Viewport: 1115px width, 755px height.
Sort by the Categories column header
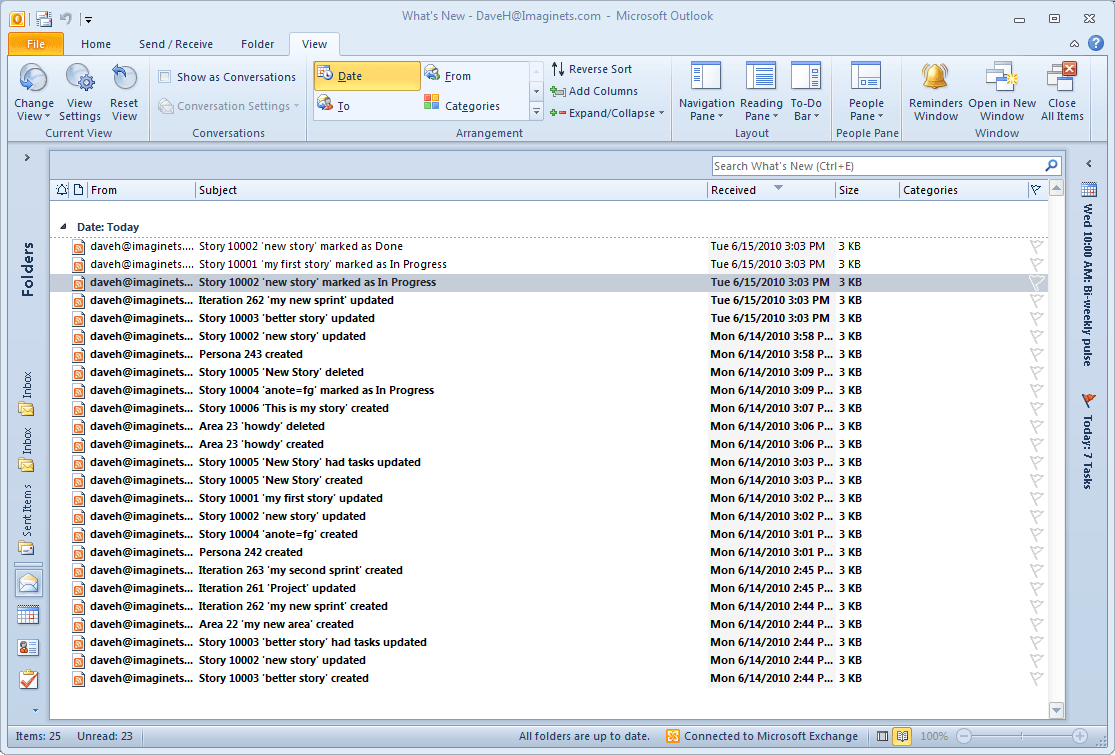point(963,190)
